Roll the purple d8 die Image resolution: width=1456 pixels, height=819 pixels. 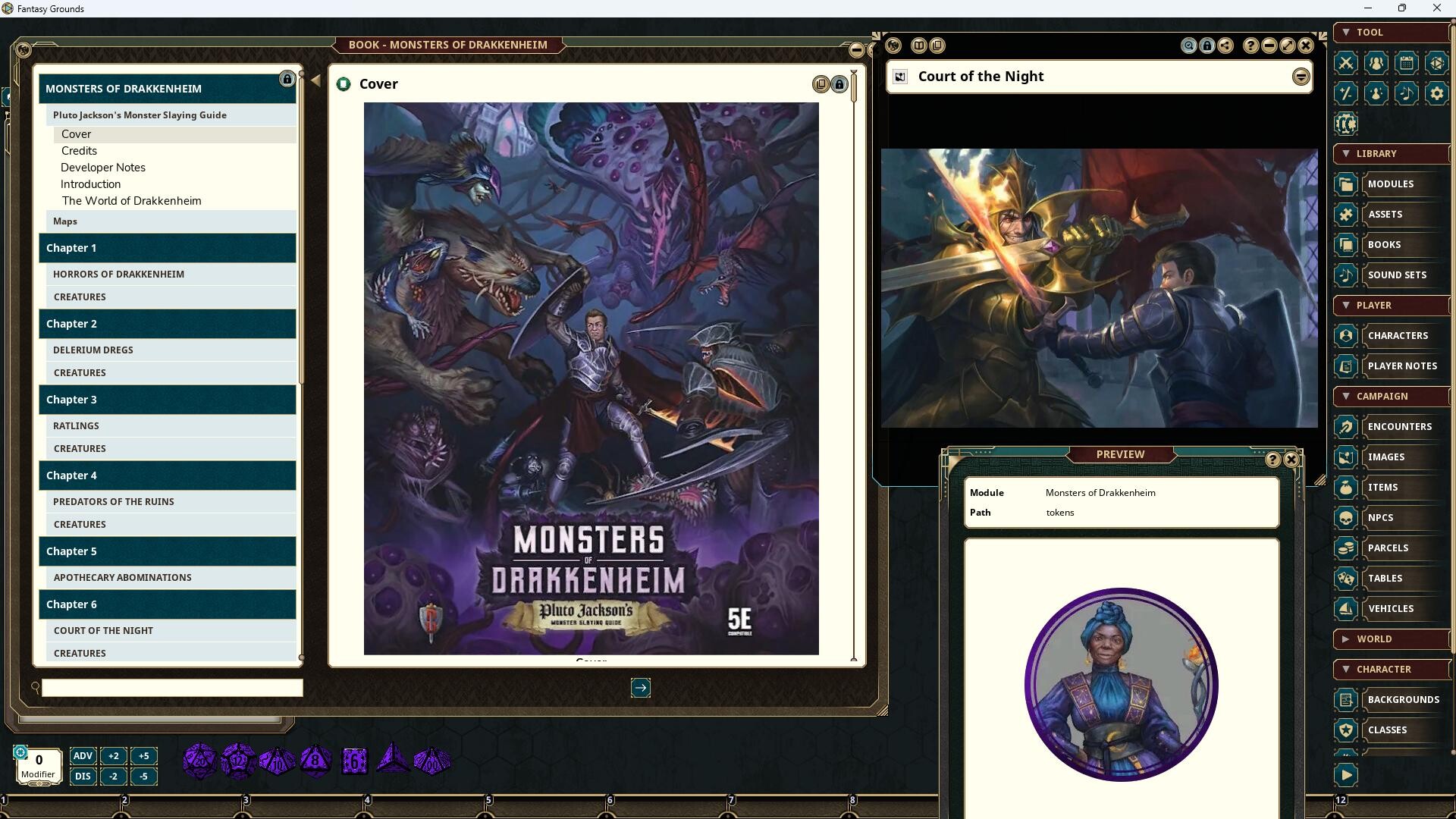coord(315,760)
